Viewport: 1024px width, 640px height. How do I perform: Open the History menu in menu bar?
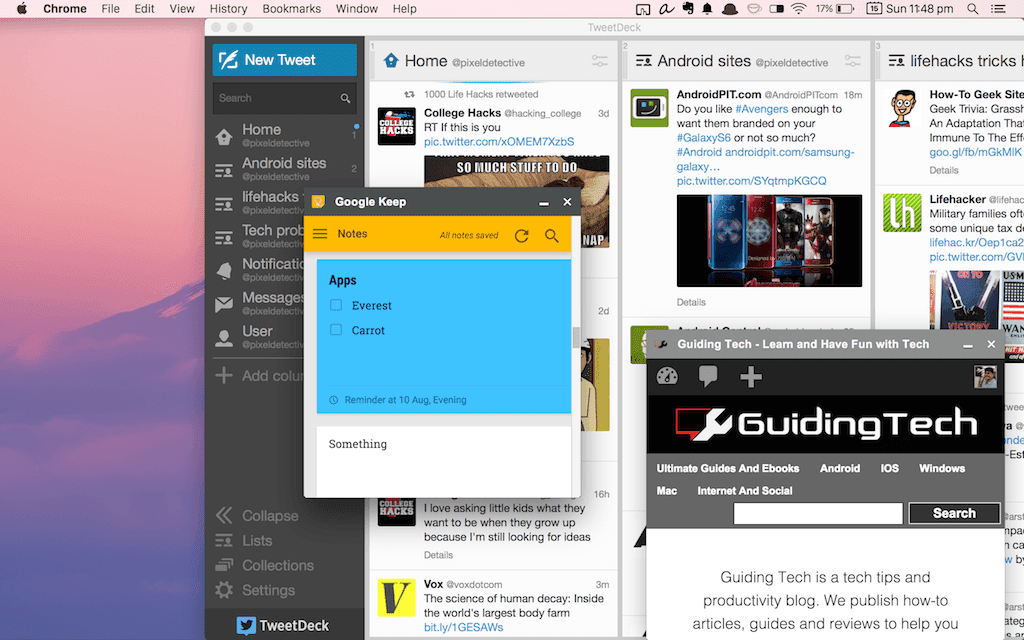(228, 8)
